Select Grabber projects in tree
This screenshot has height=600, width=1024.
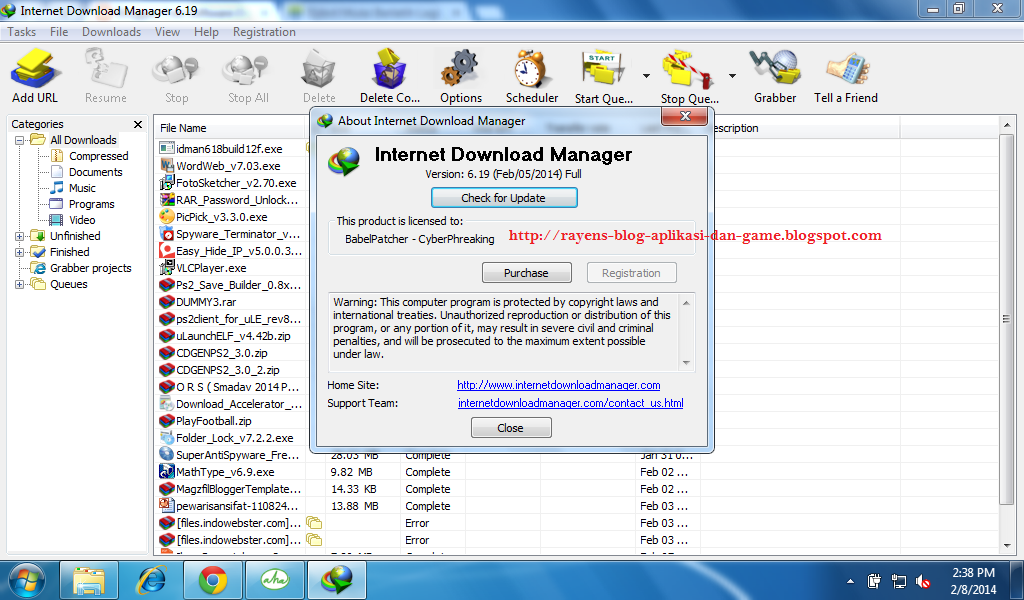[x=90, y=268]
